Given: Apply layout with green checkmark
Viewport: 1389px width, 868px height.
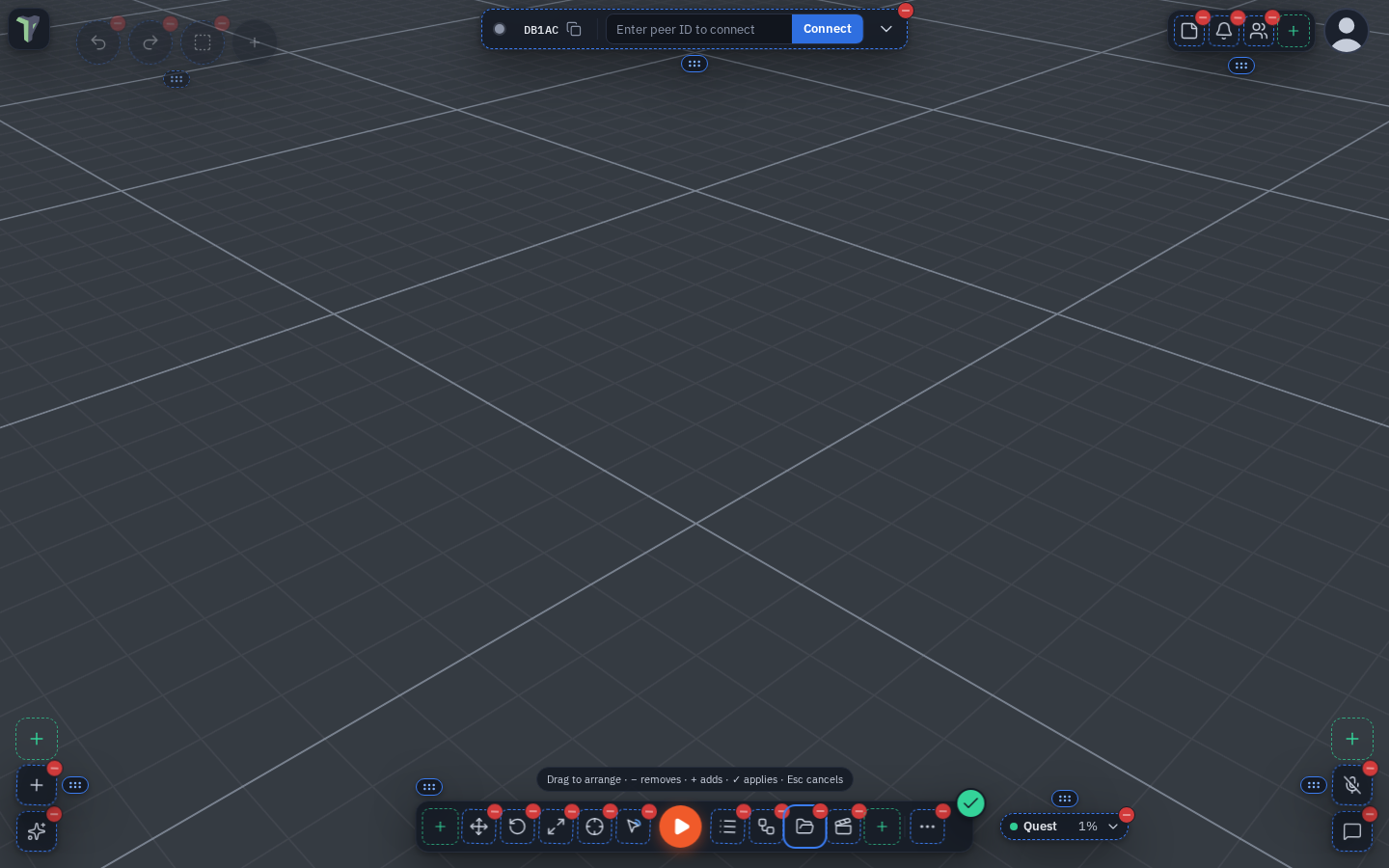Looking at the screenshot, I should (970, 803).
